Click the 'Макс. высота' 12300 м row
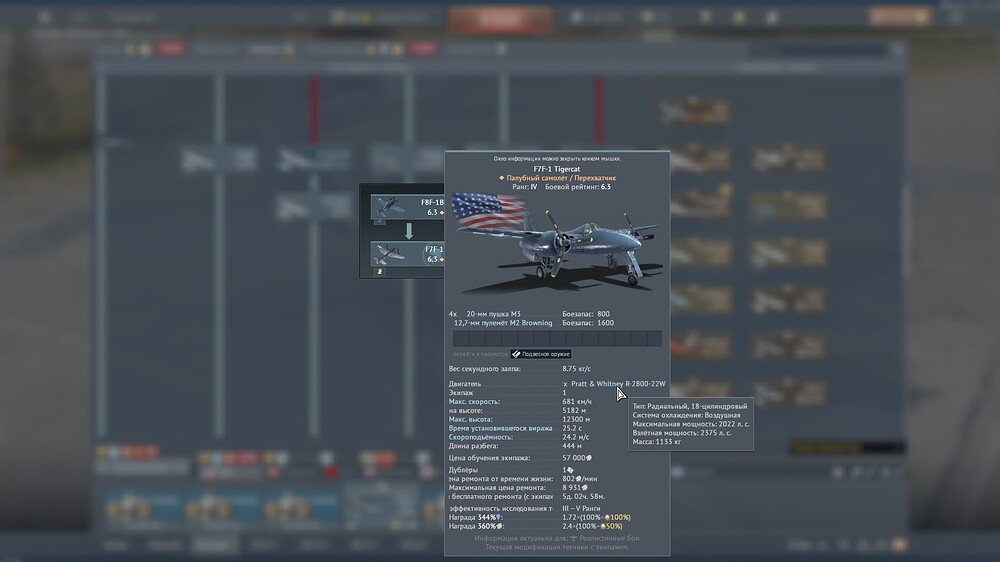Image resolution: width=1000 pixels, height=562 pixels. coord(520,420)
